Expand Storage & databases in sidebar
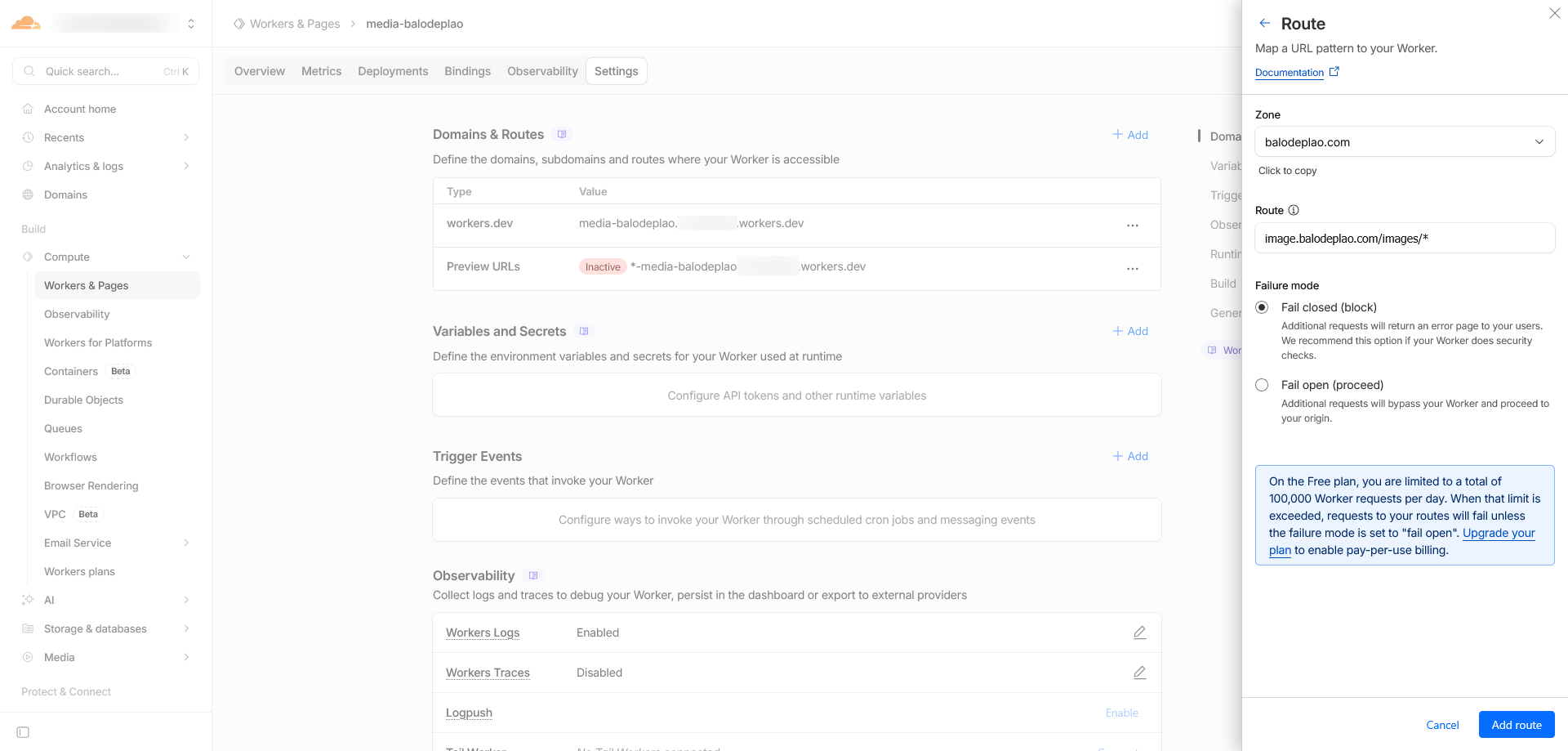Viewport: 1568px width, 751px height. pos(186,629)
